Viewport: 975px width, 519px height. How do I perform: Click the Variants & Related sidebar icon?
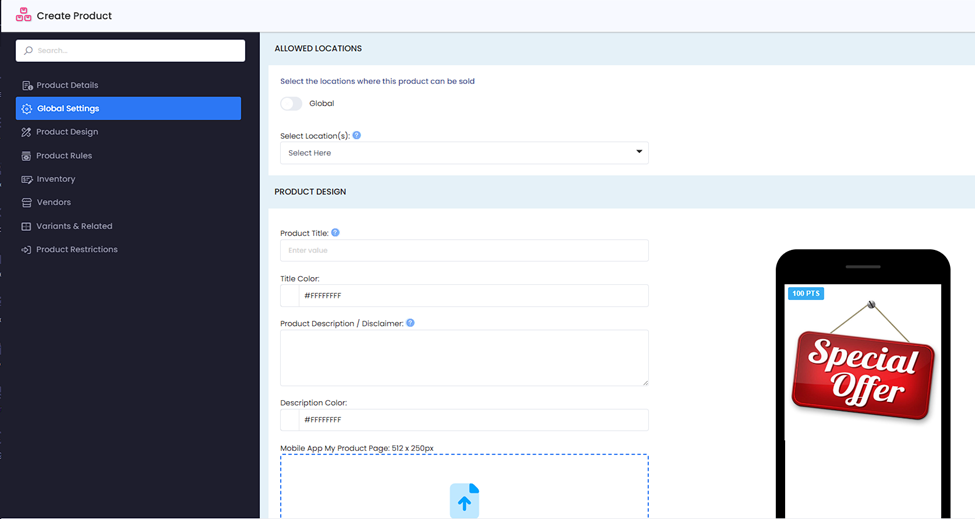tap(26, 226)
